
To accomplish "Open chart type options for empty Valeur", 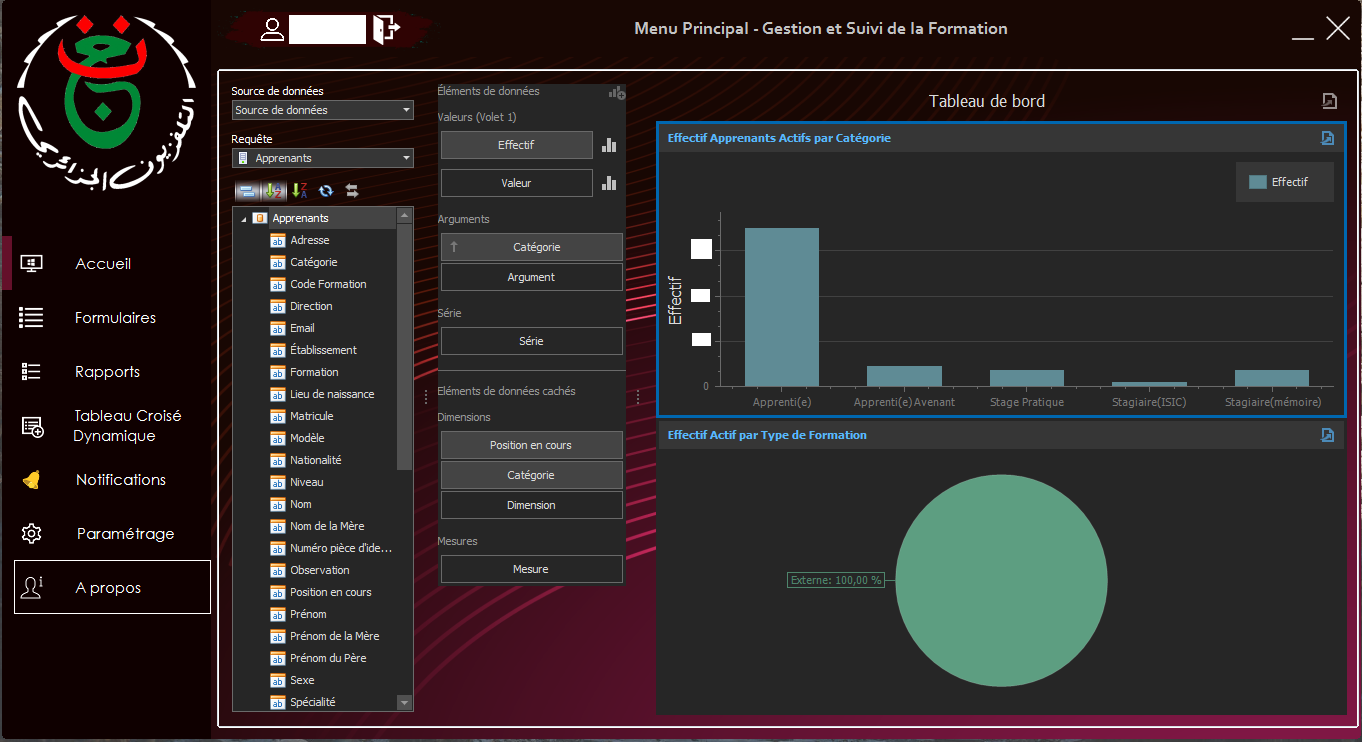I will click(x=609, y=183).
